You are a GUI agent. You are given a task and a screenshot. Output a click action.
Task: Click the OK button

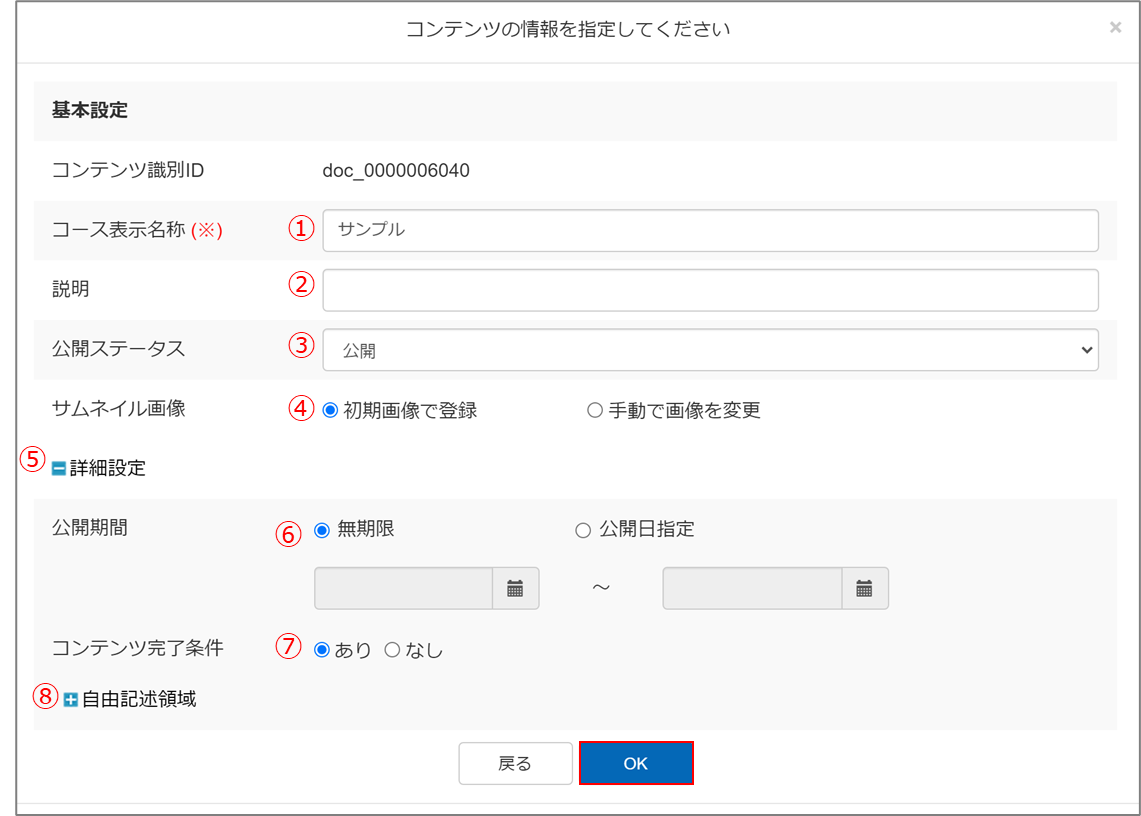click(x=636, y=763)
